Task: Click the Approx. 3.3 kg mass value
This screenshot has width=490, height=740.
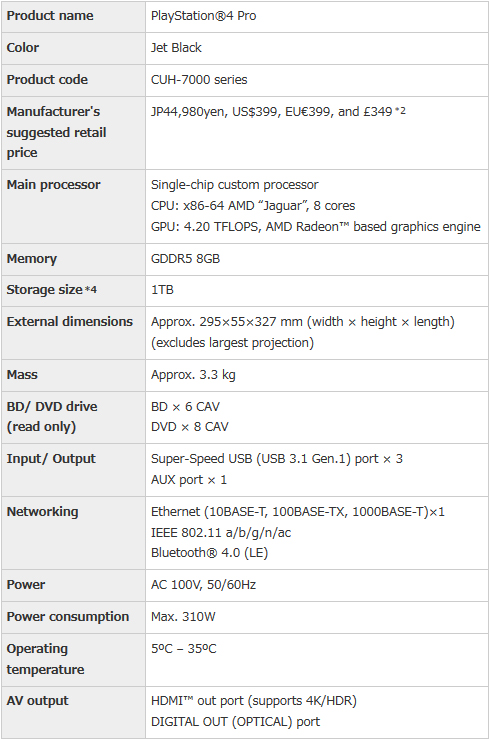Action: [193, 375]
